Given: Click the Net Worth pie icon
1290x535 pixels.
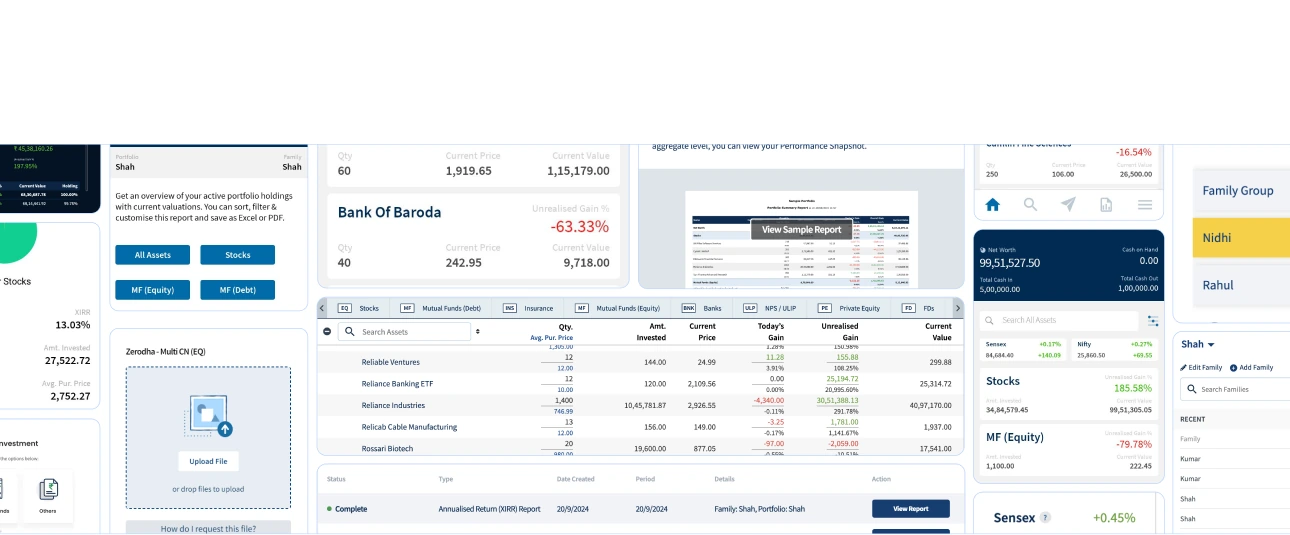Looking at the screenshot, I should [x=983, y=250].
